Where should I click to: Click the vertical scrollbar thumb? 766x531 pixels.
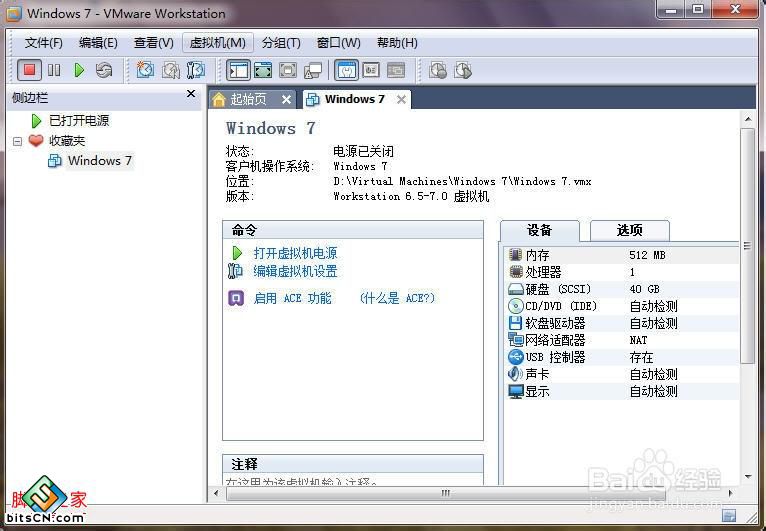pyautogui.click(x=748, y=246)
